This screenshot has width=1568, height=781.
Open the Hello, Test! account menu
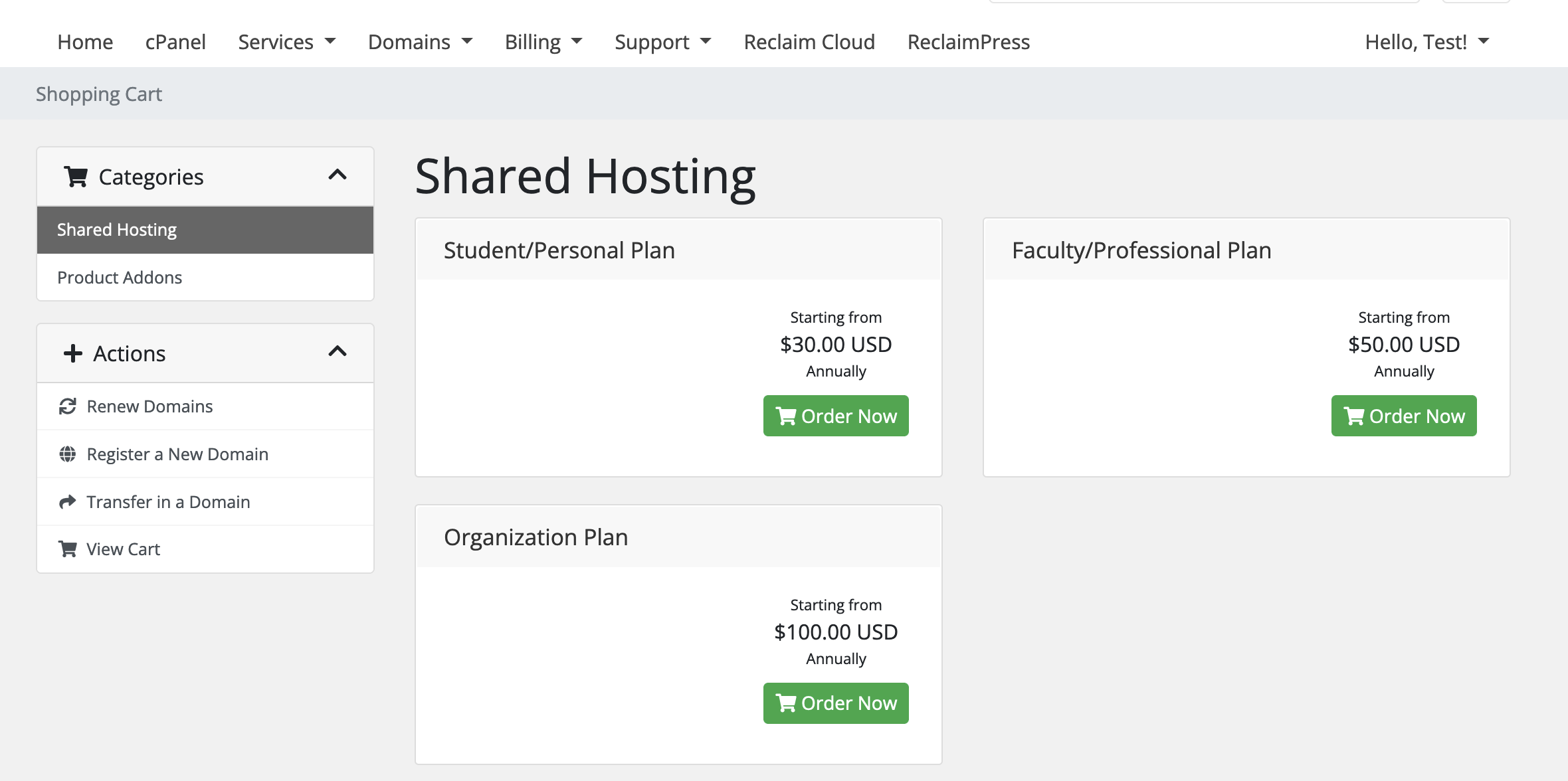(1427, 42)
